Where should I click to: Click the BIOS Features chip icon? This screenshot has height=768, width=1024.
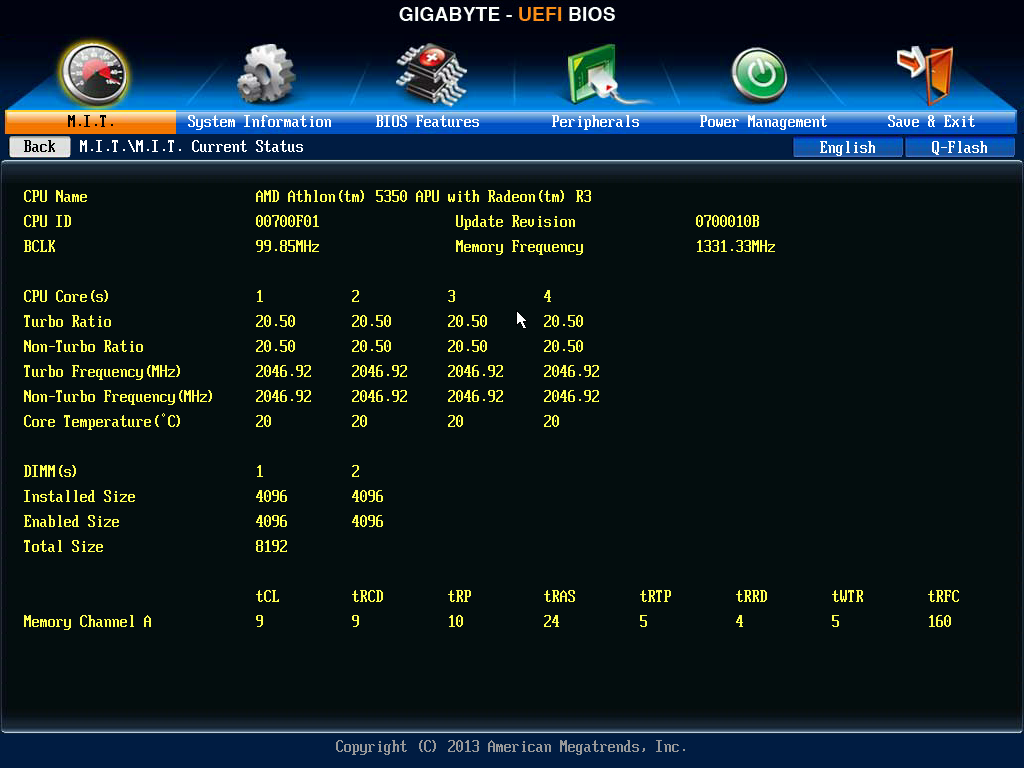click(x=431, y=74)
